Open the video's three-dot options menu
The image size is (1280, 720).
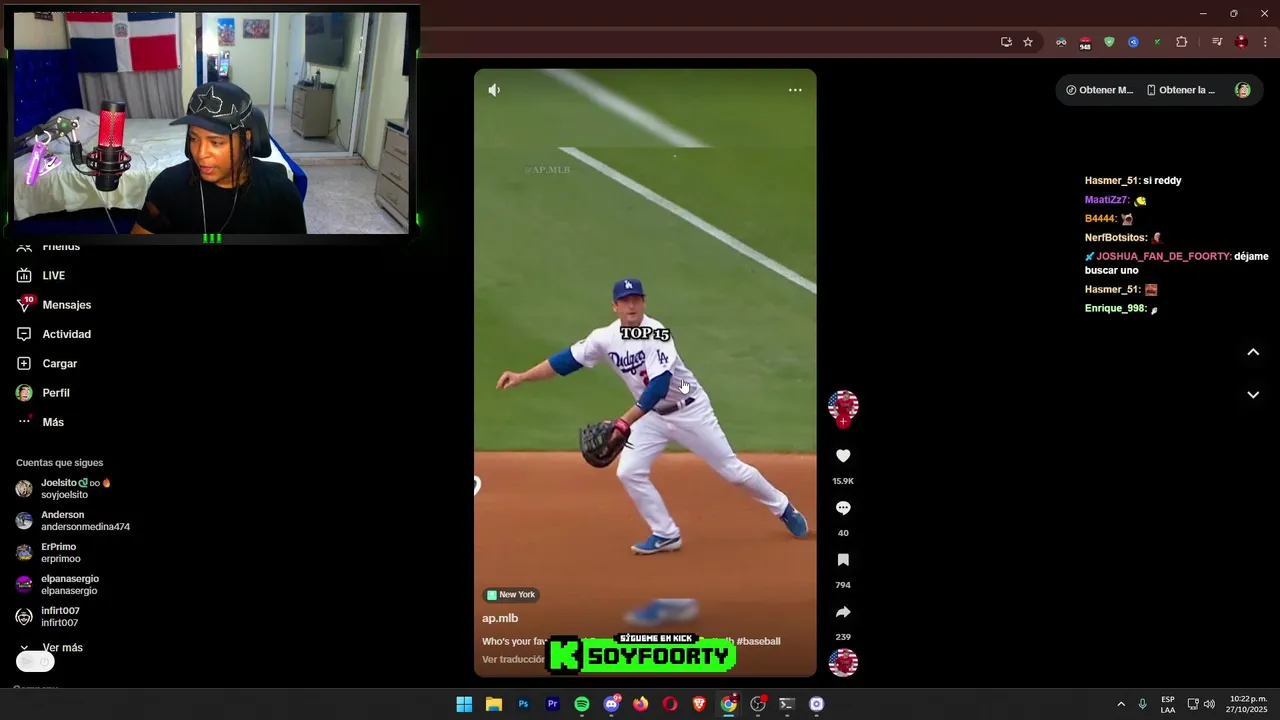(795, 90)
